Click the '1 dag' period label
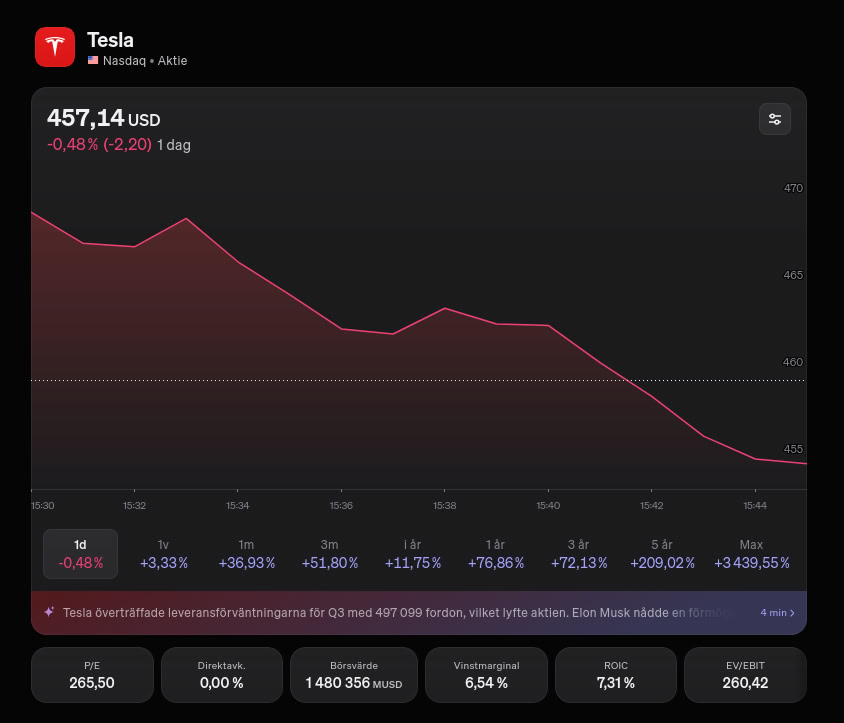This screenshot has width=844, height=723. [x=174, y=145]
